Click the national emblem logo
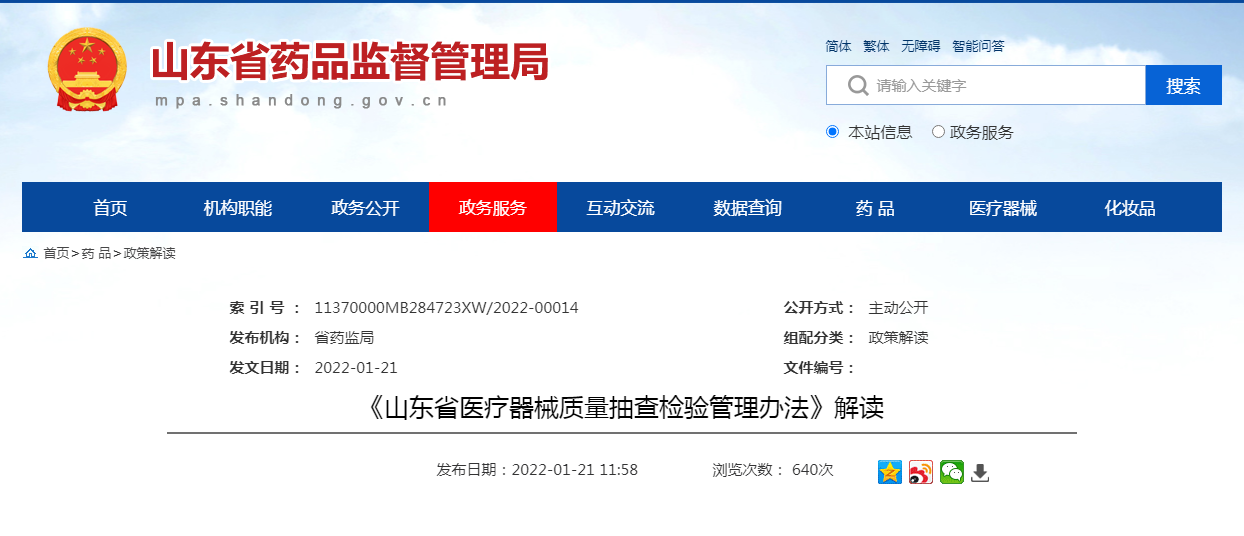 pyautogui.click(x=87, y=69)
